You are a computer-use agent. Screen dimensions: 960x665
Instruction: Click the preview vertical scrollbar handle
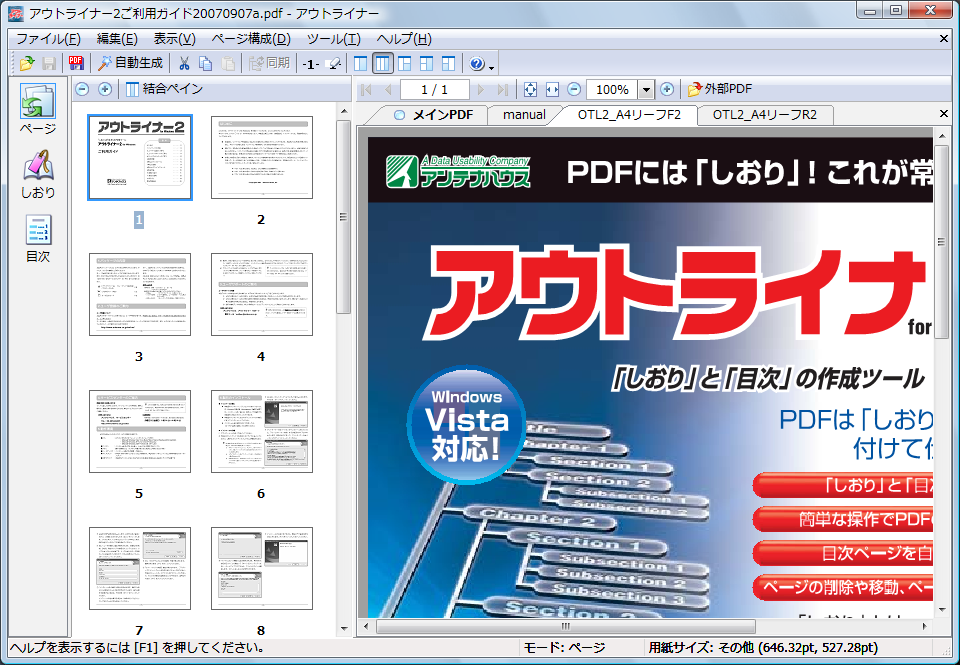pyautogui.click(x=942, y=241)
